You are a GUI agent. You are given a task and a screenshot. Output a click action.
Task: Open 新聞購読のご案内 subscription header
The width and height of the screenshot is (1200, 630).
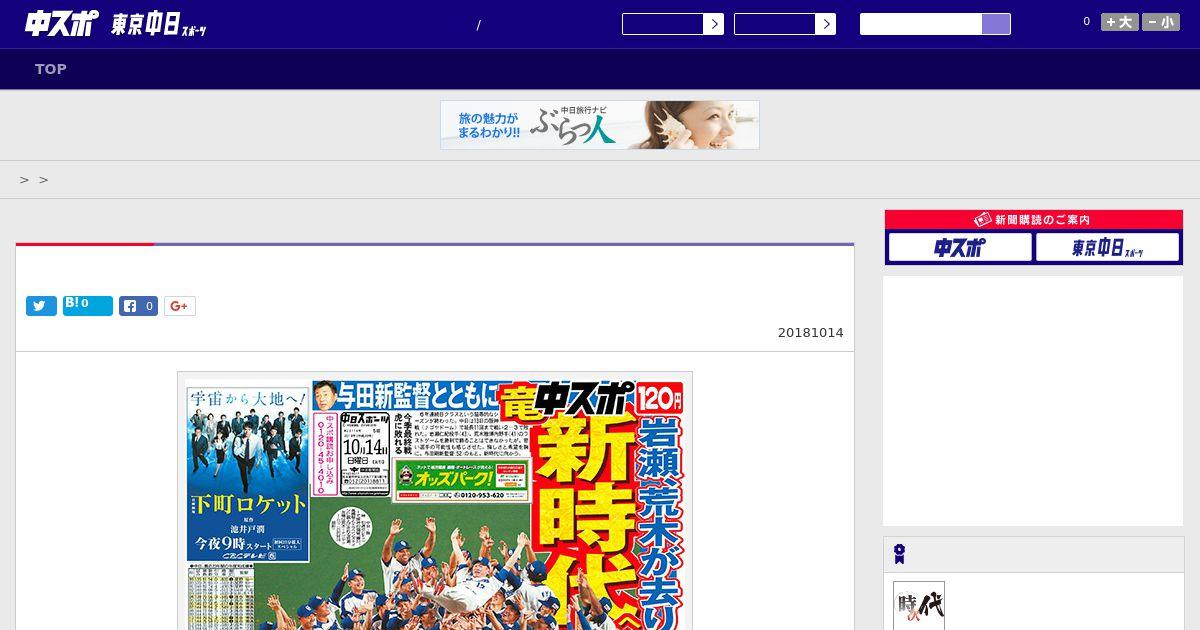point(1034,220)
